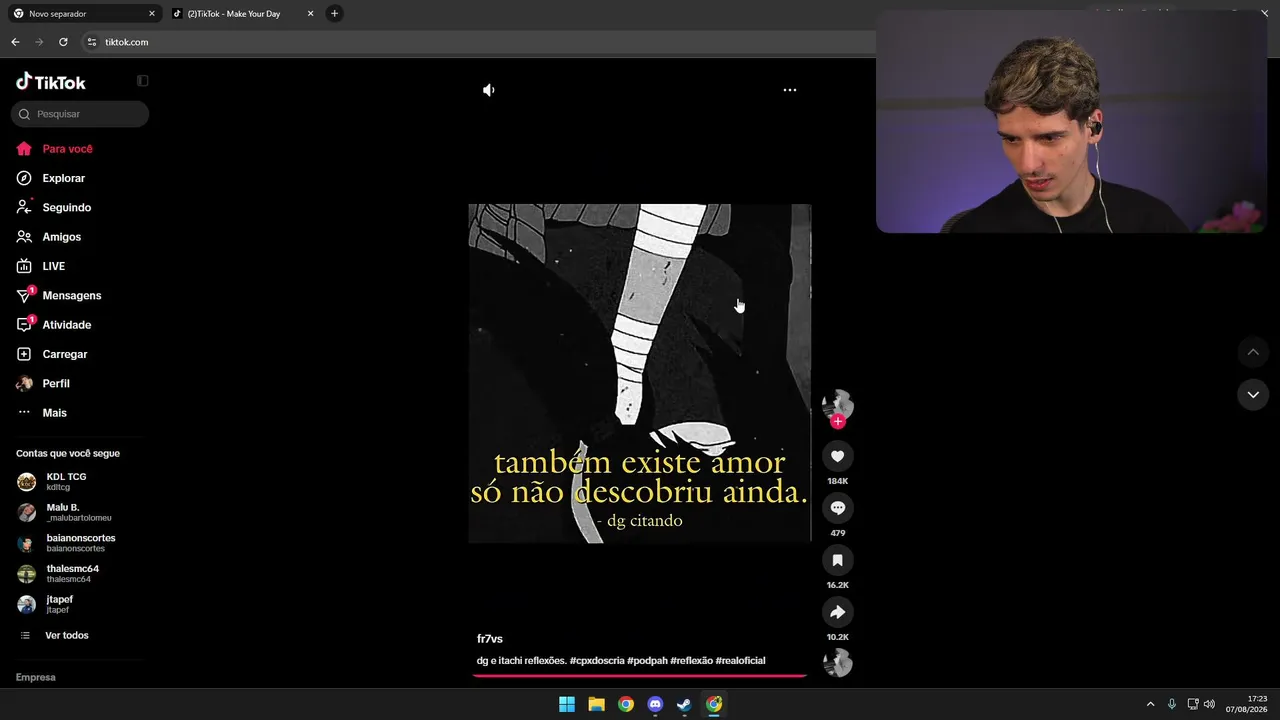Switch to the Novo separador browser tab

84,14
